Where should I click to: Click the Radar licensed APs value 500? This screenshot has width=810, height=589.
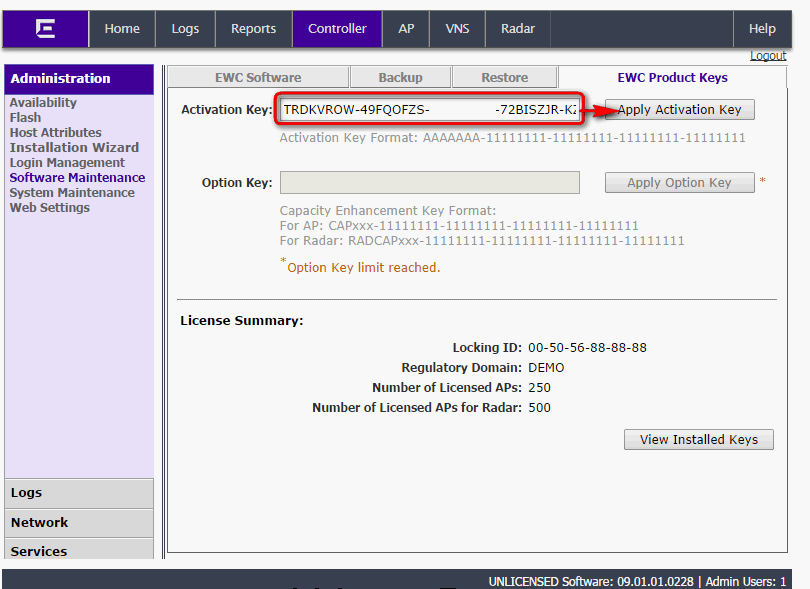point(539,408)
